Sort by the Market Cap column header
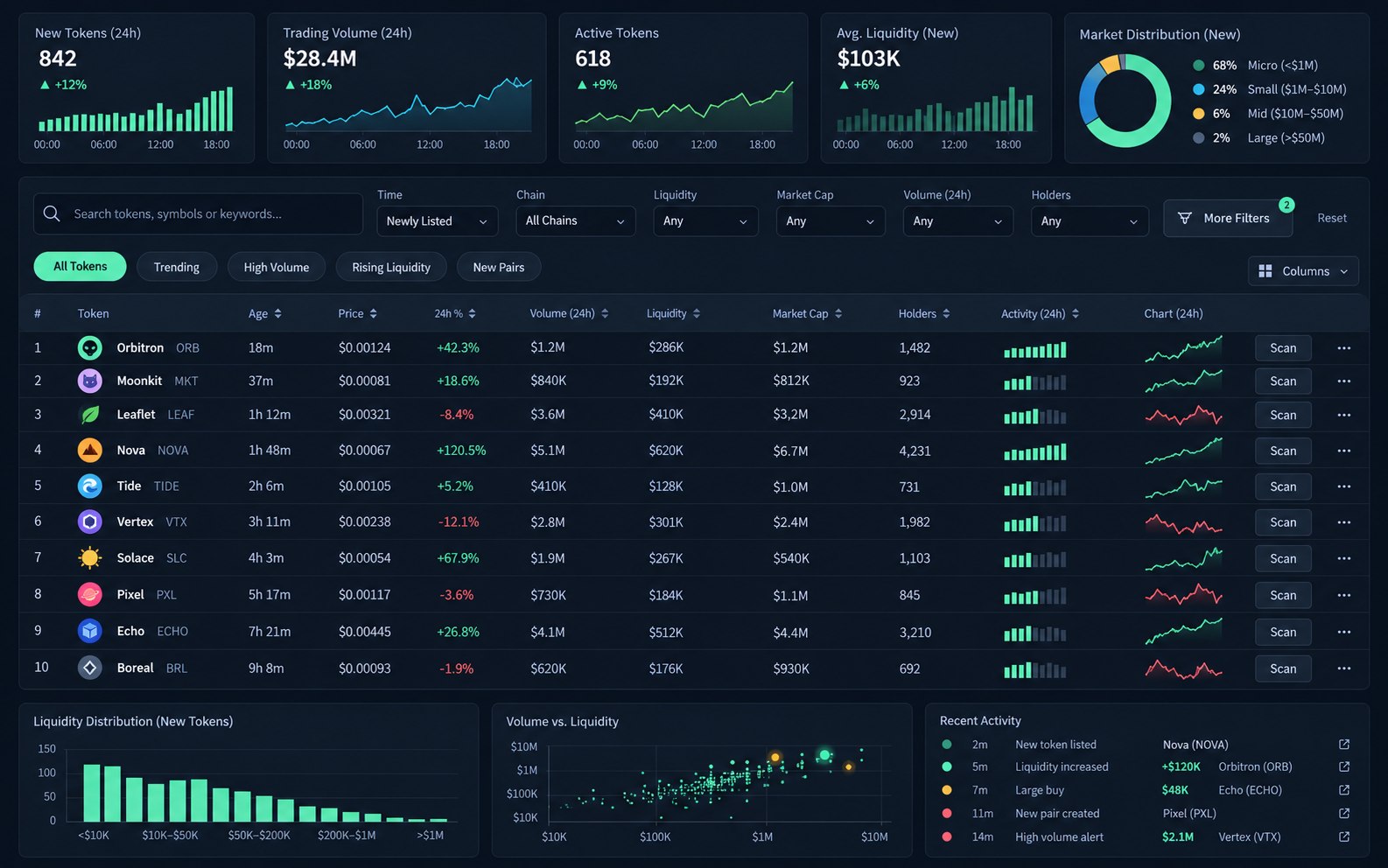This screenshot has height=868, width=1388. tap(807, 313)
